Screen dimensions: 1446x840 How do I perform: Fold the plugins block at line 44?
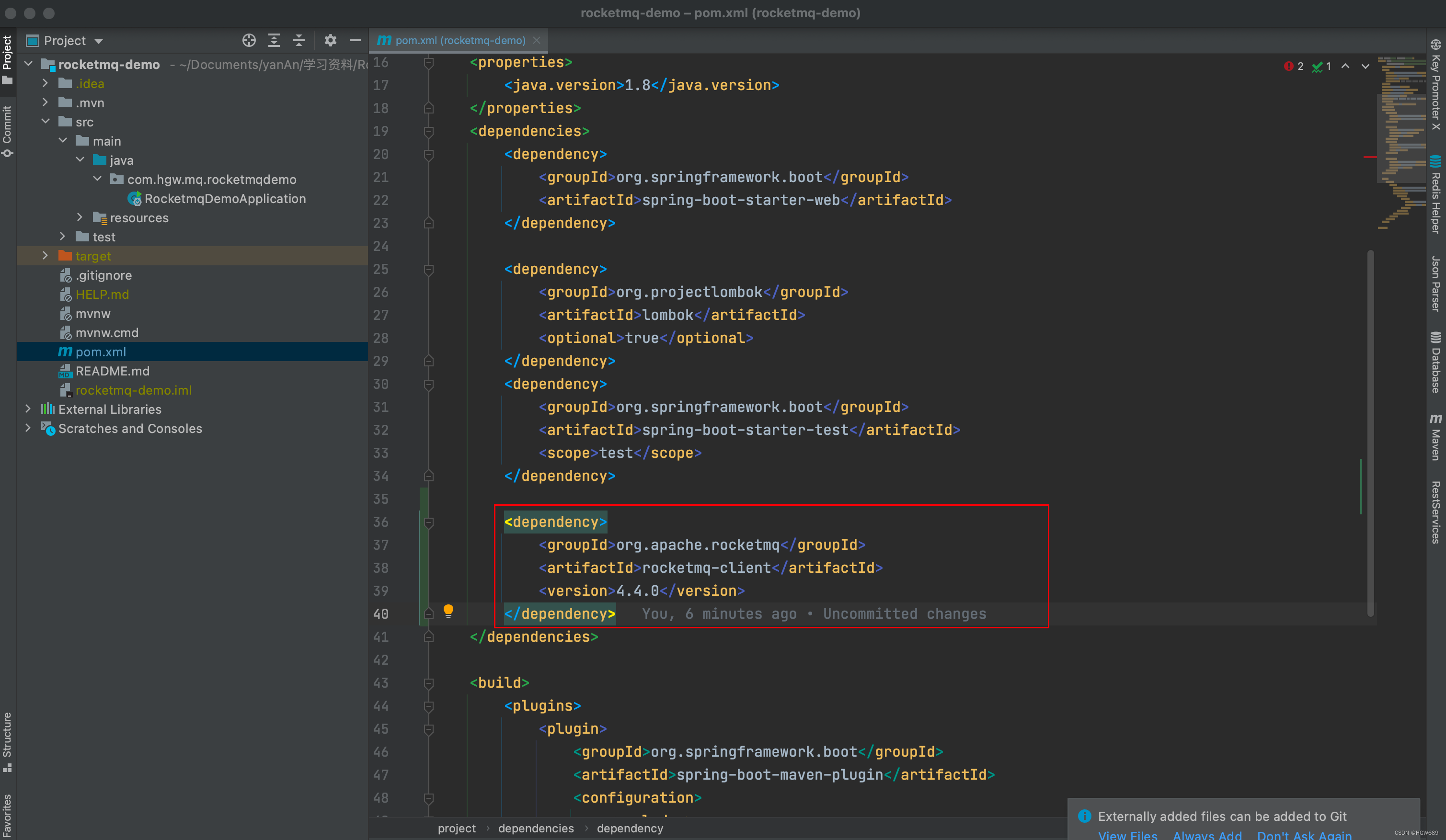point(428,706)
